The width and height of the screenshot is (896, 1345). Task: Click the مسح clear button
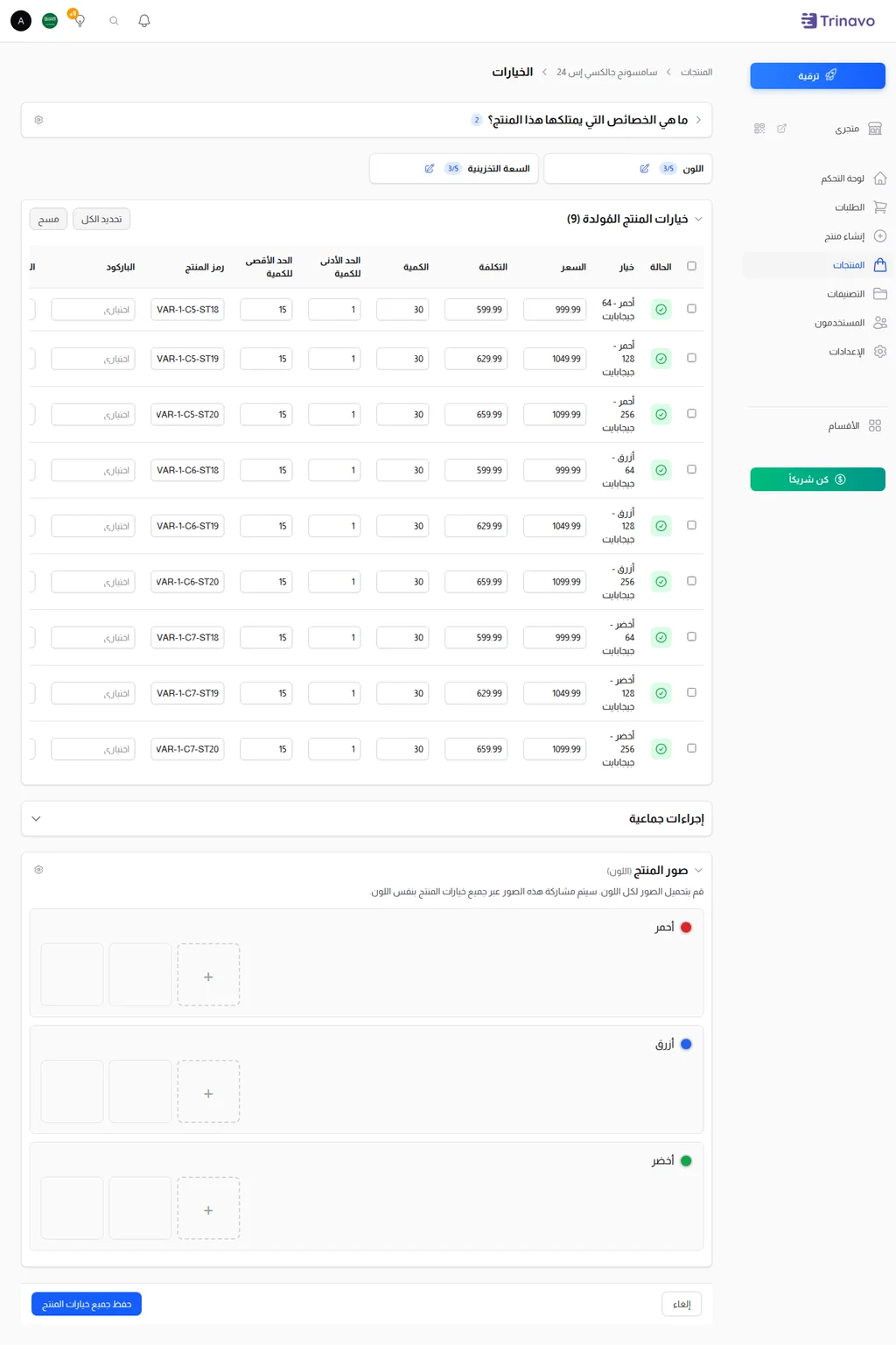click(48, 219)
